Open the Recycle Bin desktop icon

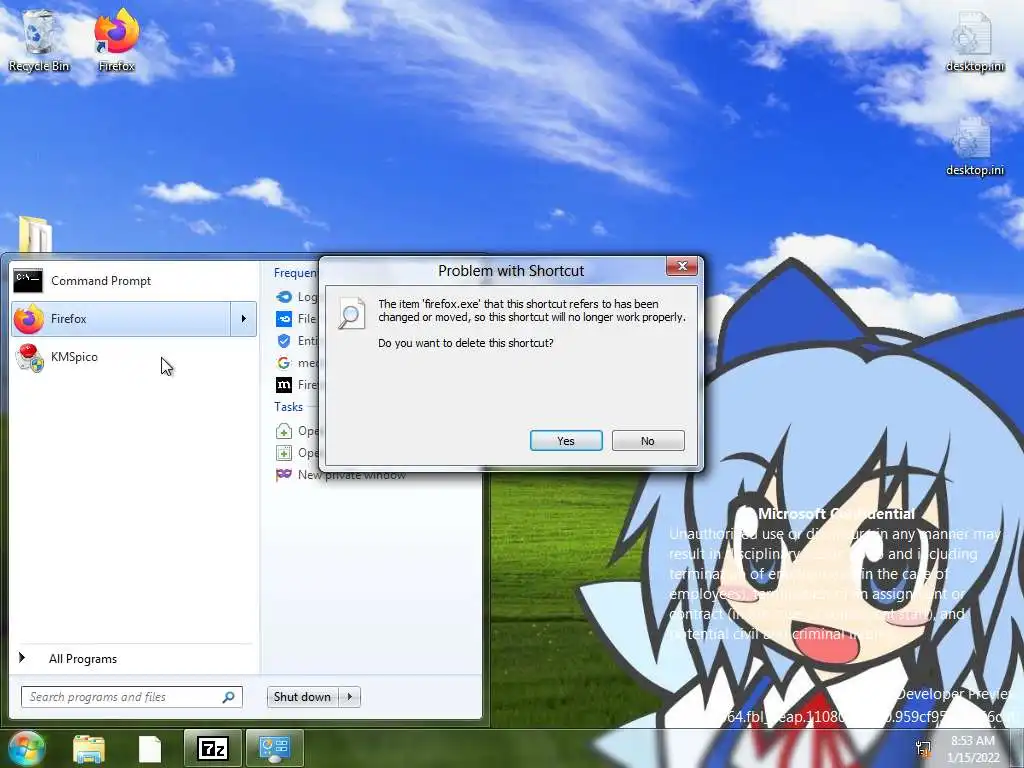tap(39, 41)
